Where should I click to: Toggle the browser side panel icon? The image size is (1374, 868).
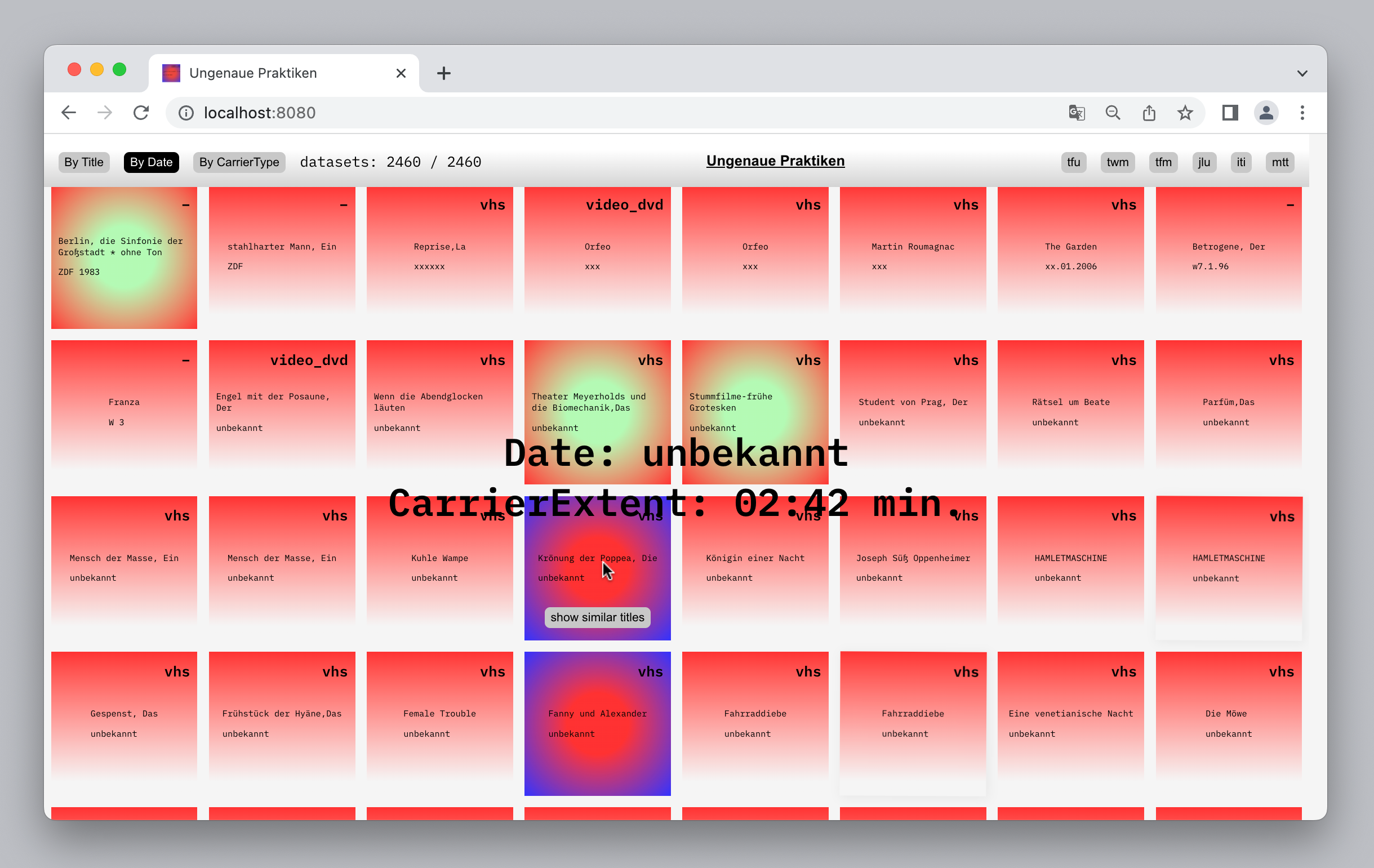[x=1230, y=113]
